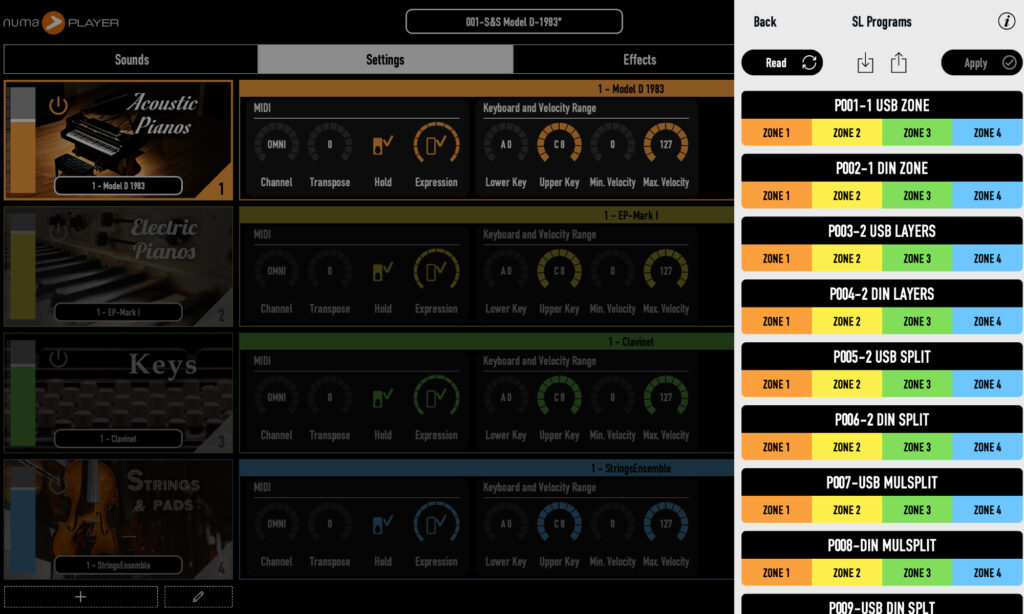1024x614 pixels.
Task: Adjust Max. Velocity 127 knob for Model D 1983
Action: [x=665, y=144]
